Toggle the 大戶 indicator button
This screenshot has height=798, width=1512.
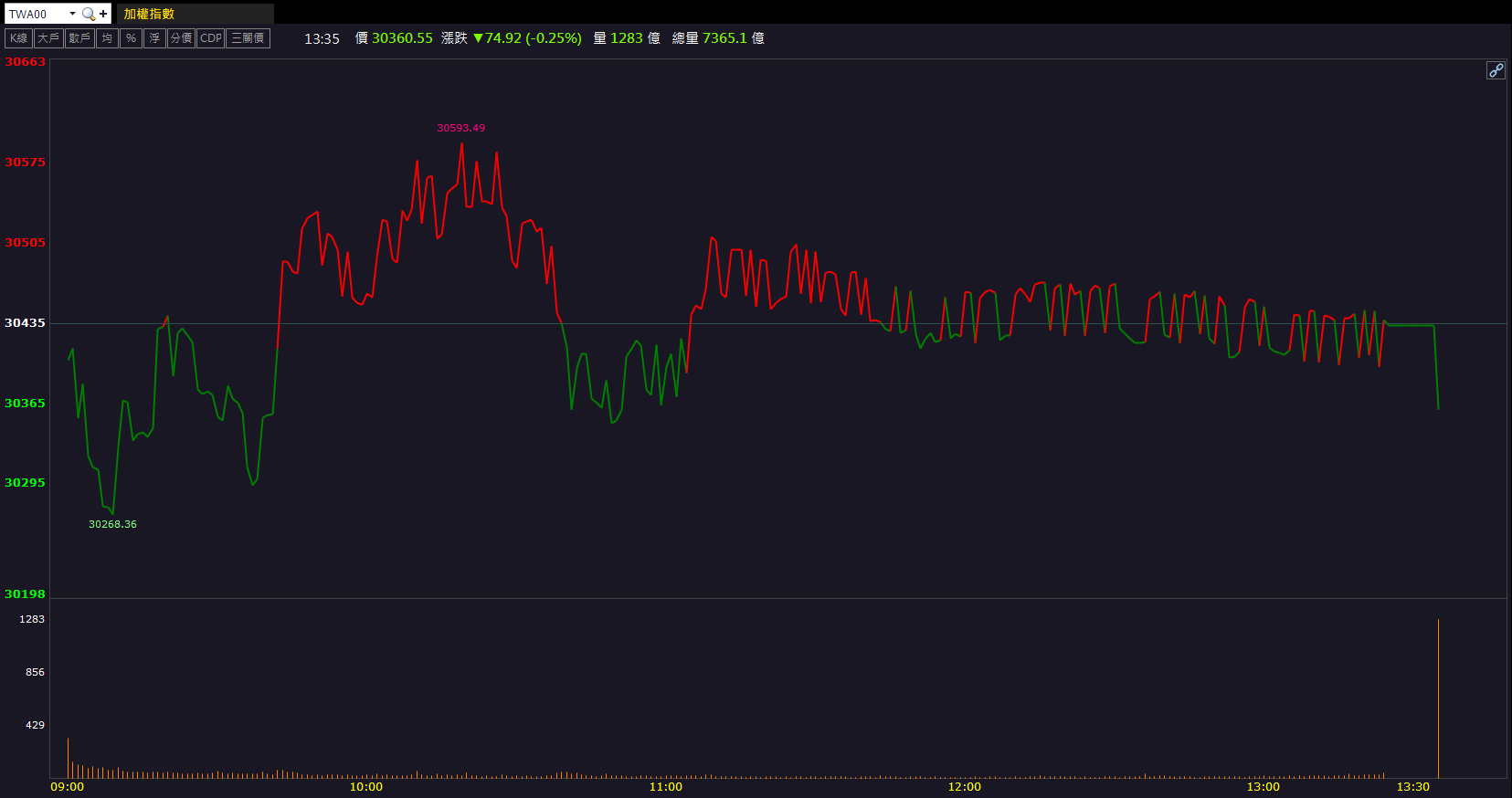pos(48,38)
